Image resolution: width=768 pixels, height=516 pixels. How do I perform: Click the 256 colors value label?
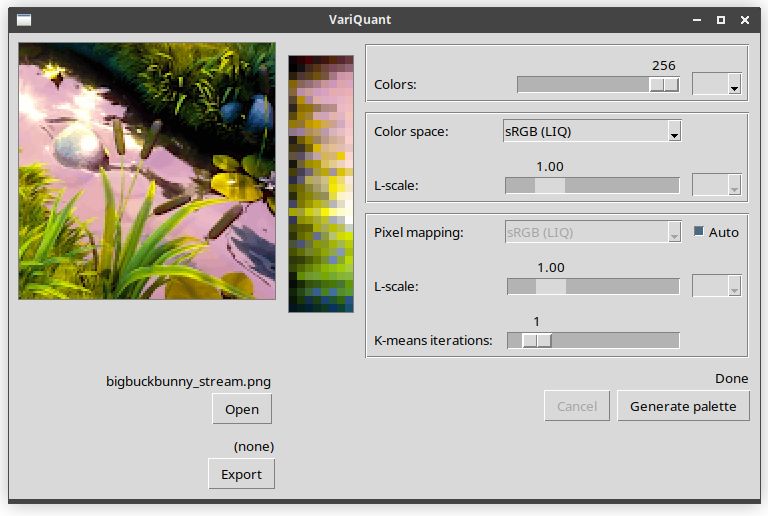664,65
